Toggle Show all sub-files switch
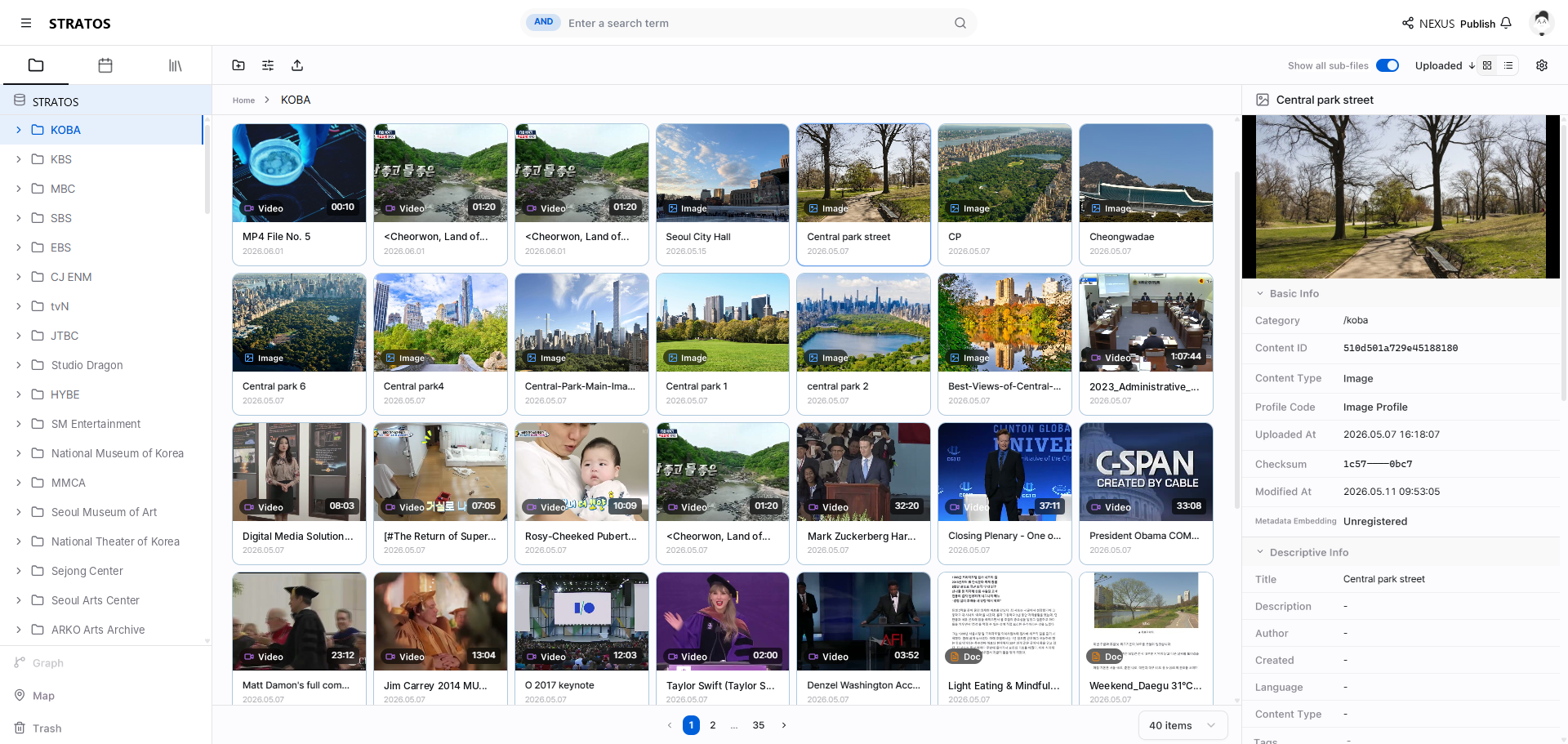Screen dimensions: 1568x744 pyautogui.click(x=1388, y=65)
